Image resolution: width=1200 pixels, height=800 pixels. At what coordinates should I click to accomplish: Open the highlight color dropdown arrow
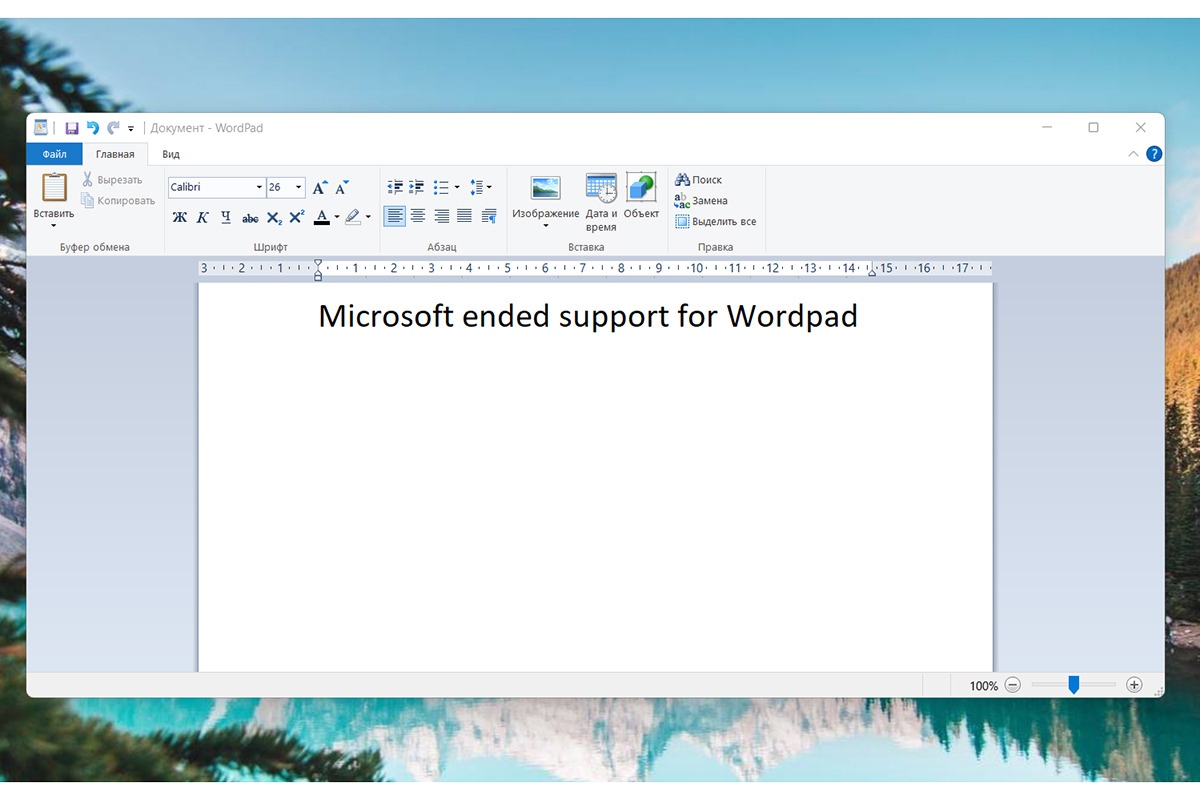(x=368, y=217)
